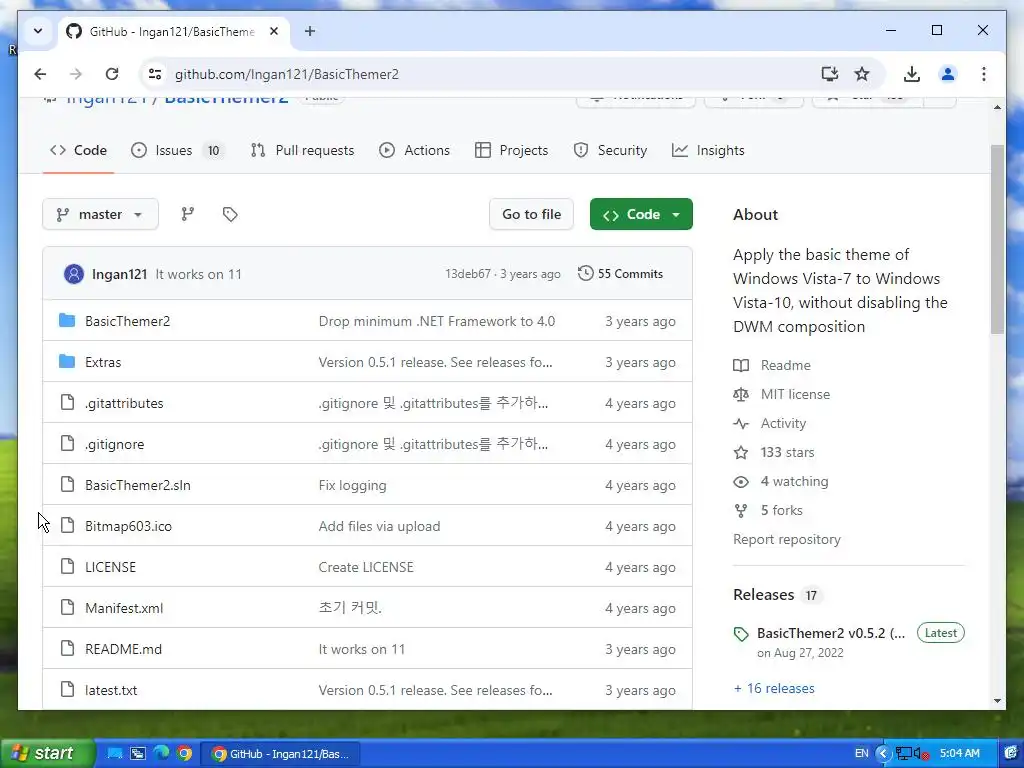Click the scrollbar down arrow
Screen dimensions: 1024x768
997,701
